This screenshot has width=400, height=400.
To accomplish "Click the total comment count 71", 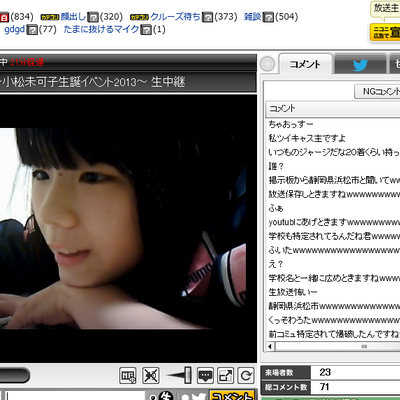I will coord(324,387).
